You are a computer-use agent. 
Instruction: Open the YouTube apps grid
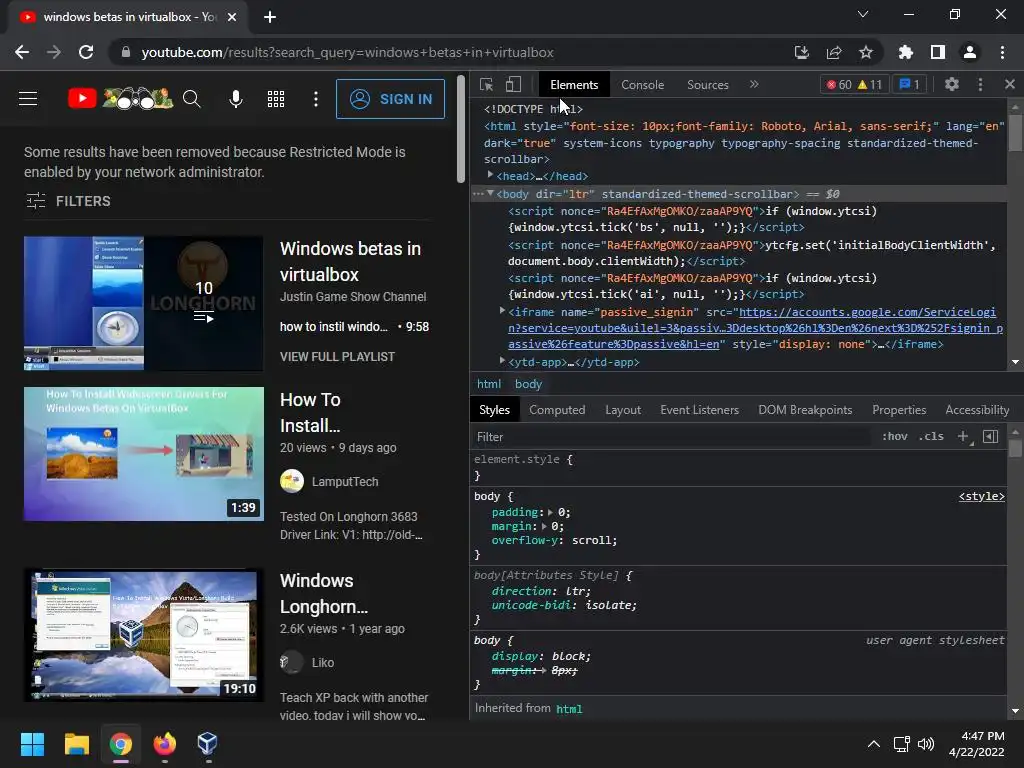coord(276,99)
